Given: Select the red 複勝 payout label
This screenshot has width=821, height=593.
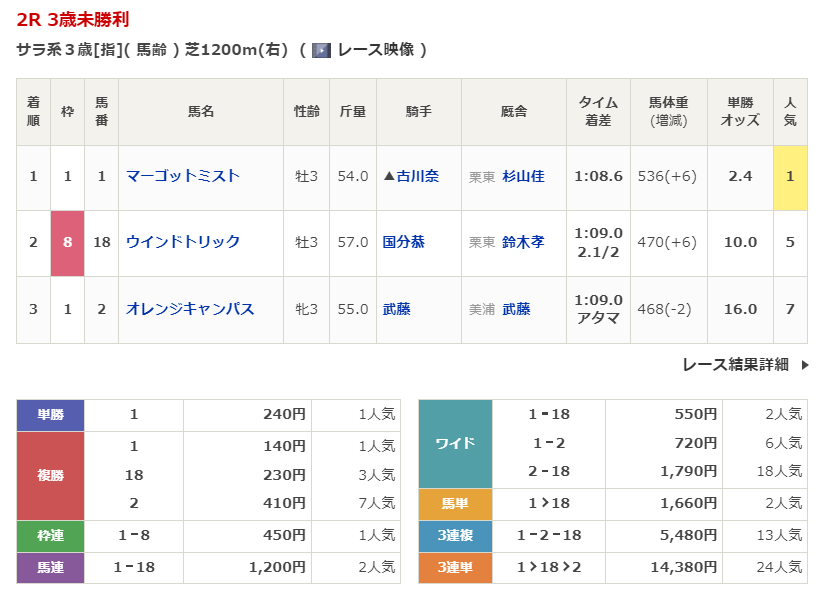Looking at the screenshot, I should click(x=50, y=475).
